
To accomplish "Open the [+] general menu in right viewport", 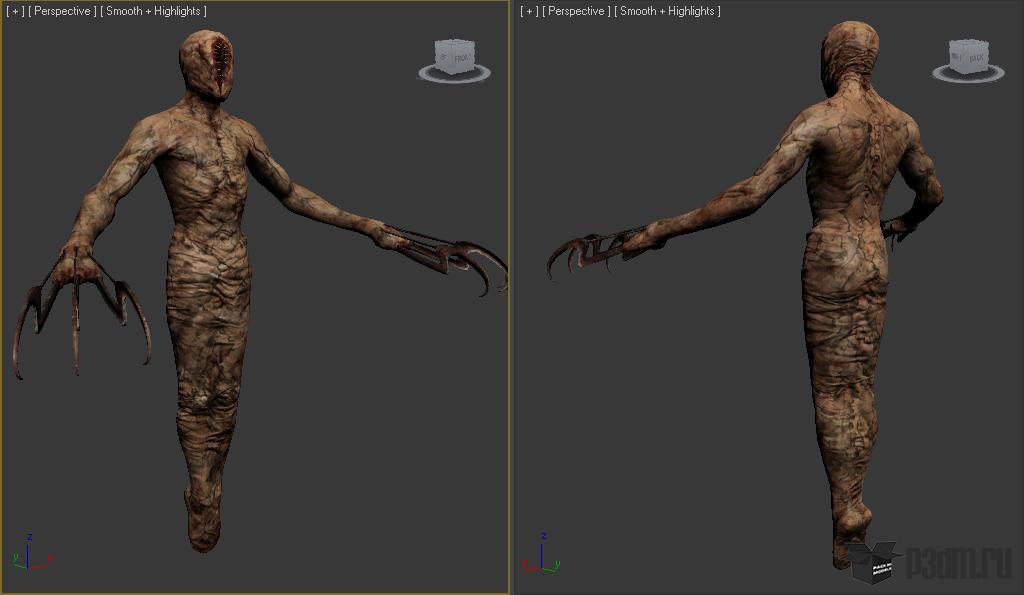I will point(528,11).
